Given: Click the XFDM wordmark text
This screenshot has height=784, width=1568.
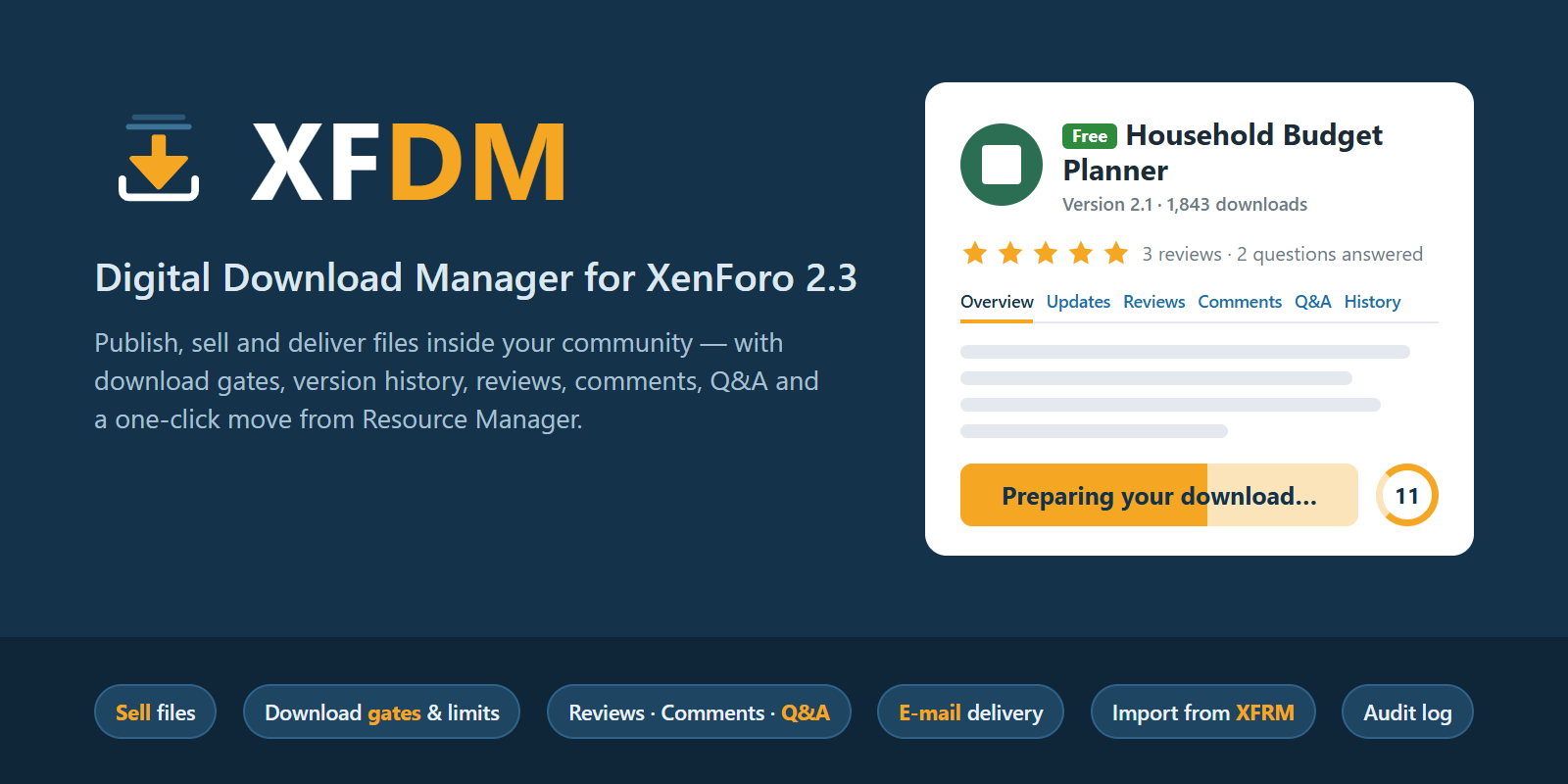Looking at the screenshot, I should click(x=409, y=162).
